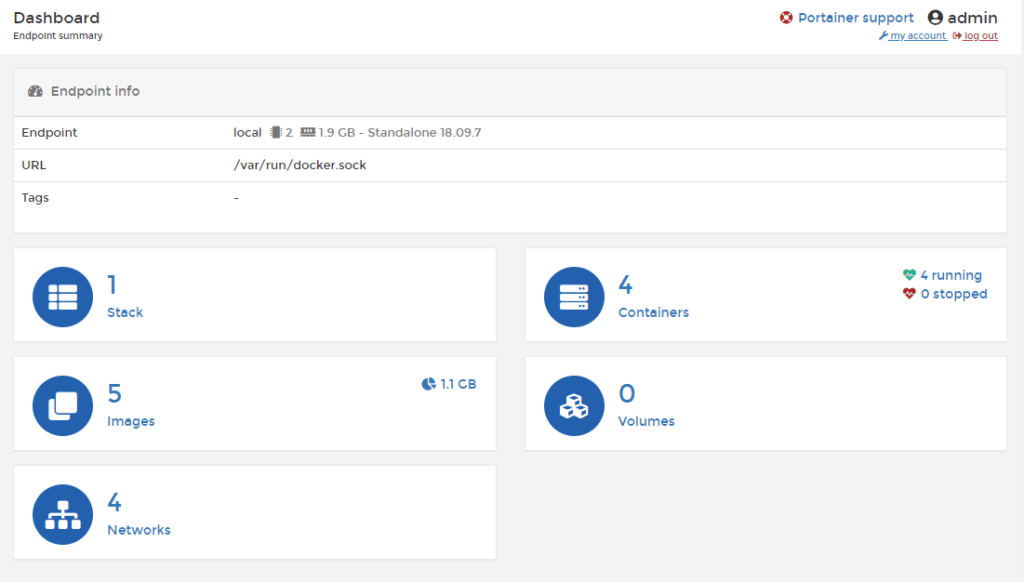The height and width of the screenshot is (582, 1024).
Task: Click the Volumes cubes icon
Action: click(574, 406)
